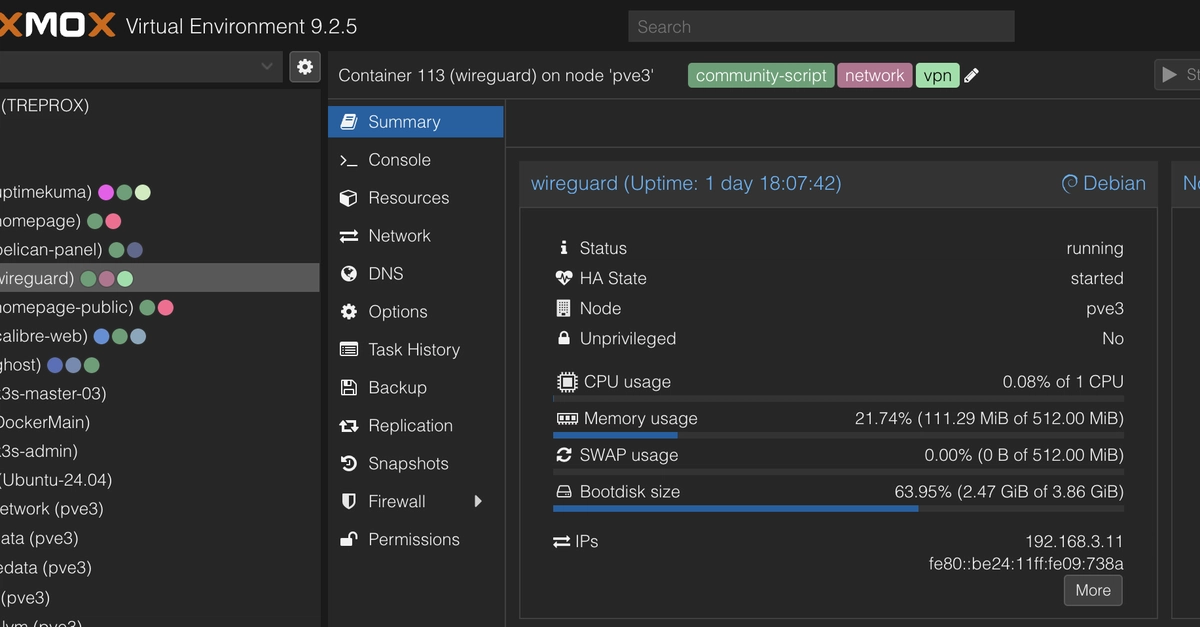Image resolution: width=1200 pixels, height=627 pixels.
Task: Click the Node building icon
Action: 564,308
